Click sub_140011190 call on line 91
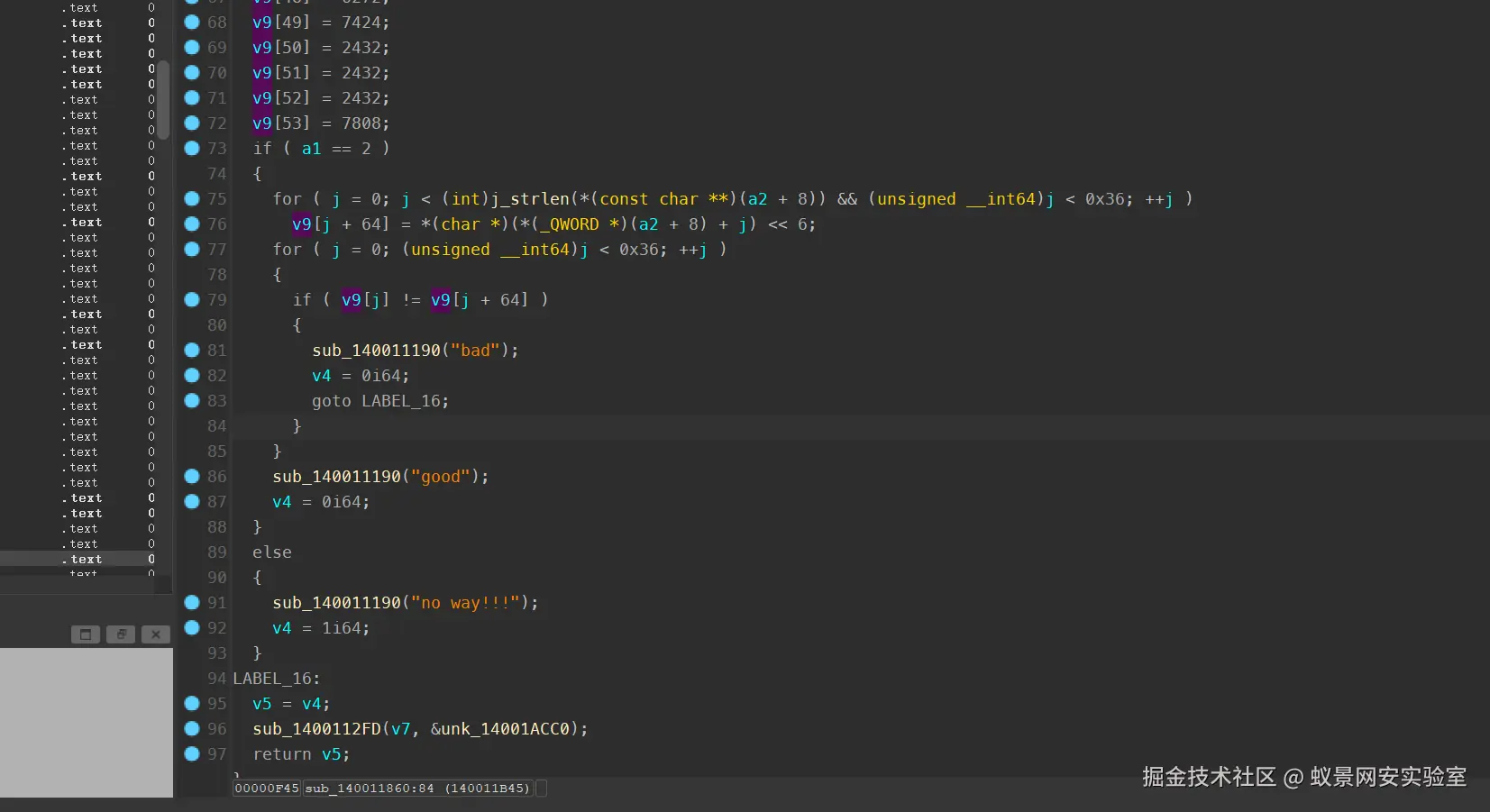The width and height of the screenshot is (1490, 812). 336,602
